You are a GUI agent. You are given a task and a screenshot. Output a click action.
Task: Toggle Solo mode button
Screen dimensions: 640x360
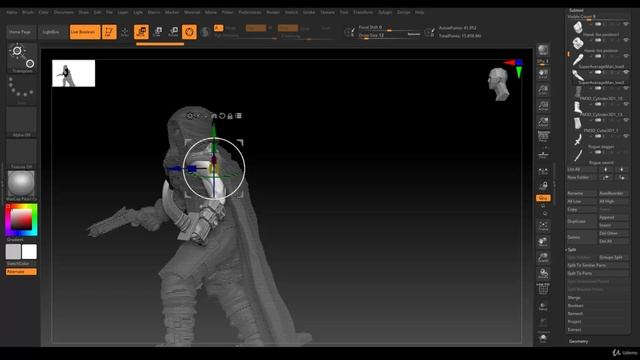coord(543,338)
